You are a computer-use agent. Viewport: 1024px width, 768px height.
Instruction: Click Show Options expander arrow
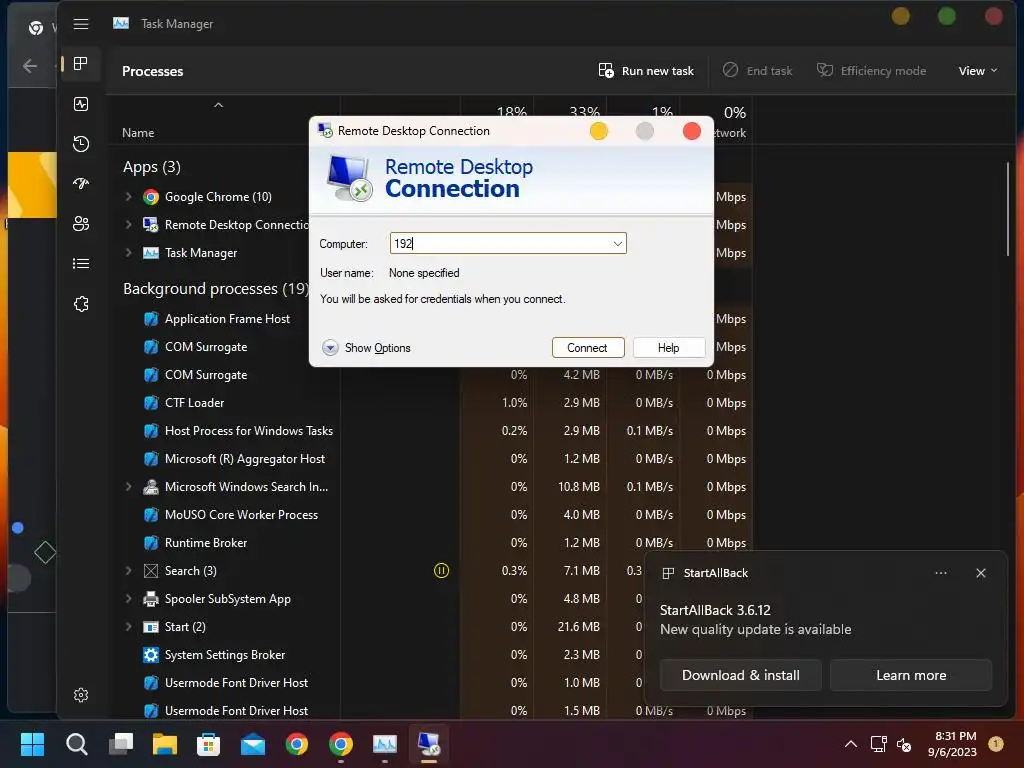[x=330, y=347]
